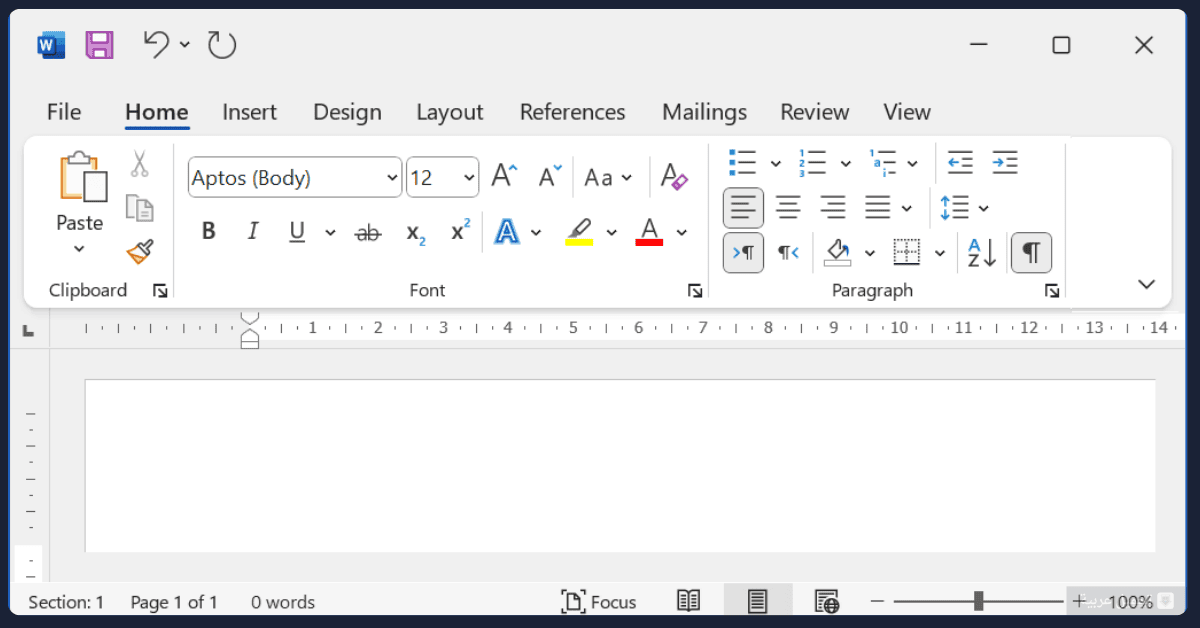Image resolution: width=1200 pixels, height=628 pixels.
Task: Open the borders dropdown arrow
Action: pos(940,253)
